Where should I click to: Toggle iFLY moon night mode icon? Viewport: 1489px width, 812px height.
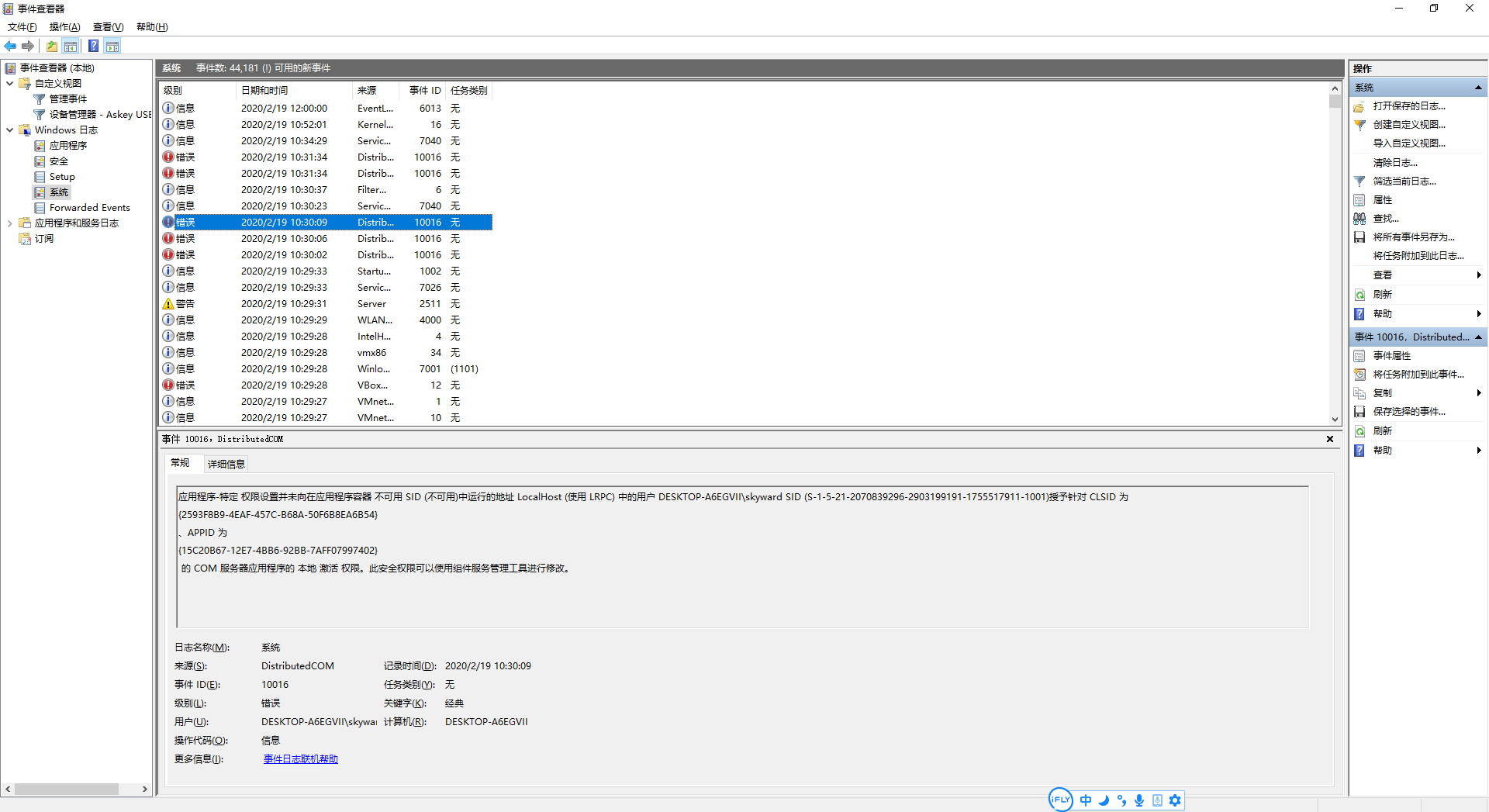pyautogui.click(x=1104, y=800)
